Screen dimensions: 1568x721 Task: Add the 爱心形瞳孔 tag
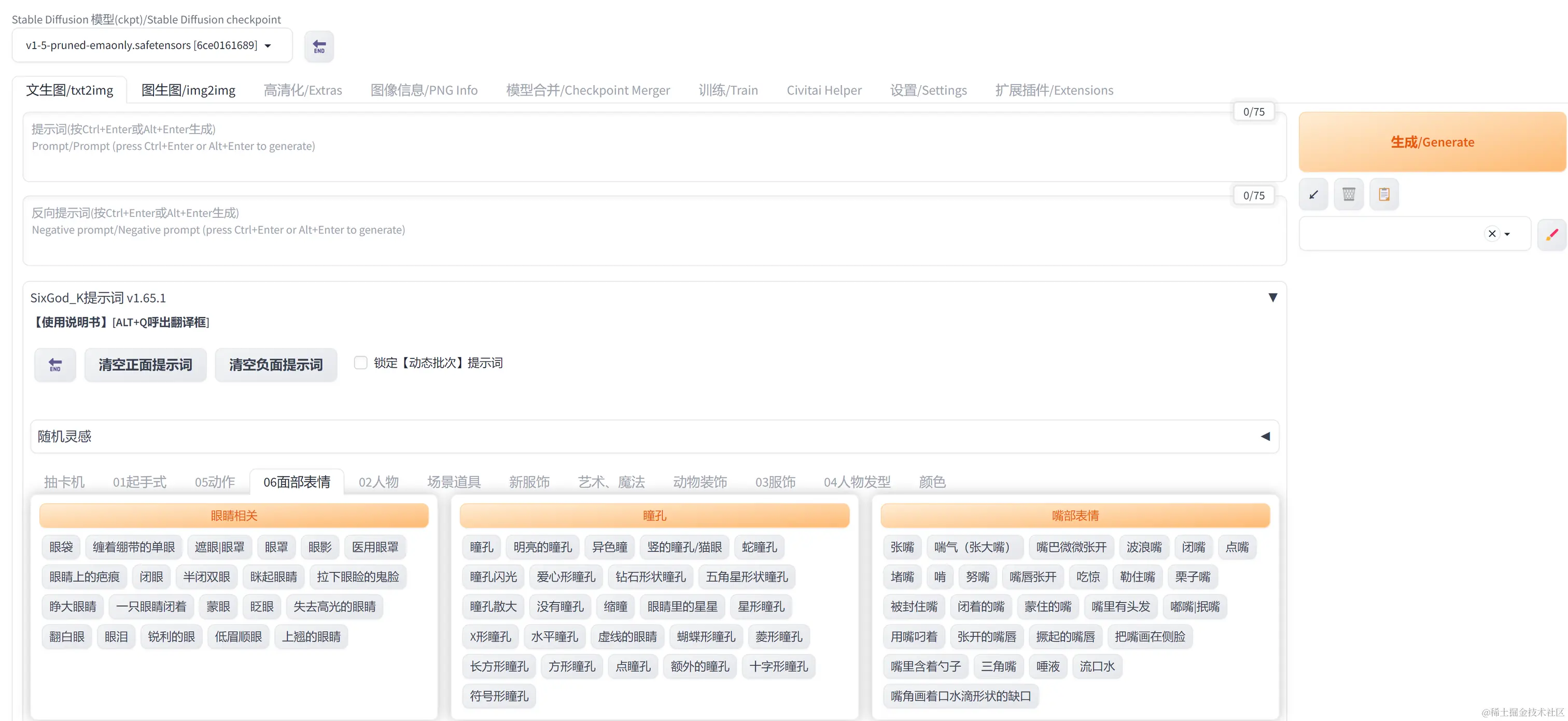point(566,577)
